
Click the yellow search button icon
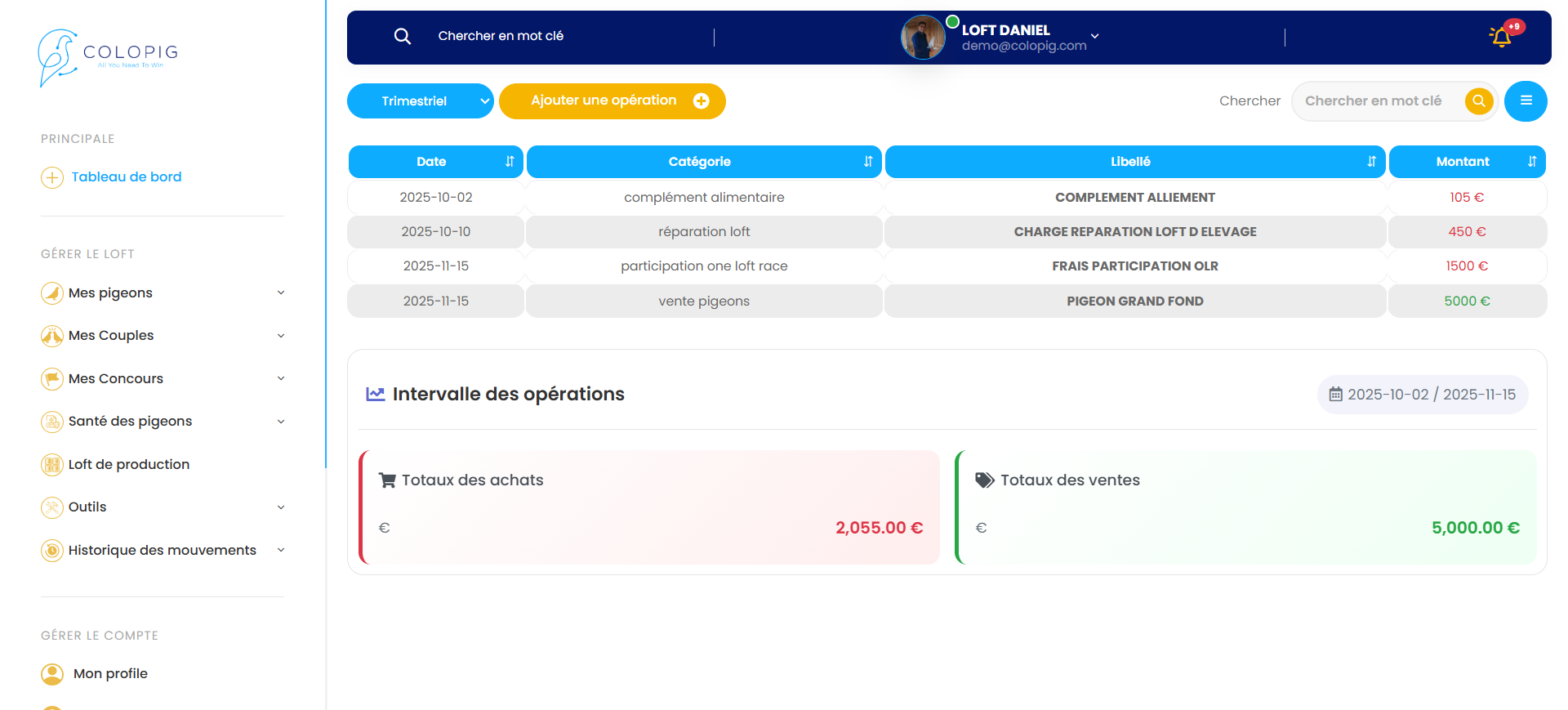1478,101
